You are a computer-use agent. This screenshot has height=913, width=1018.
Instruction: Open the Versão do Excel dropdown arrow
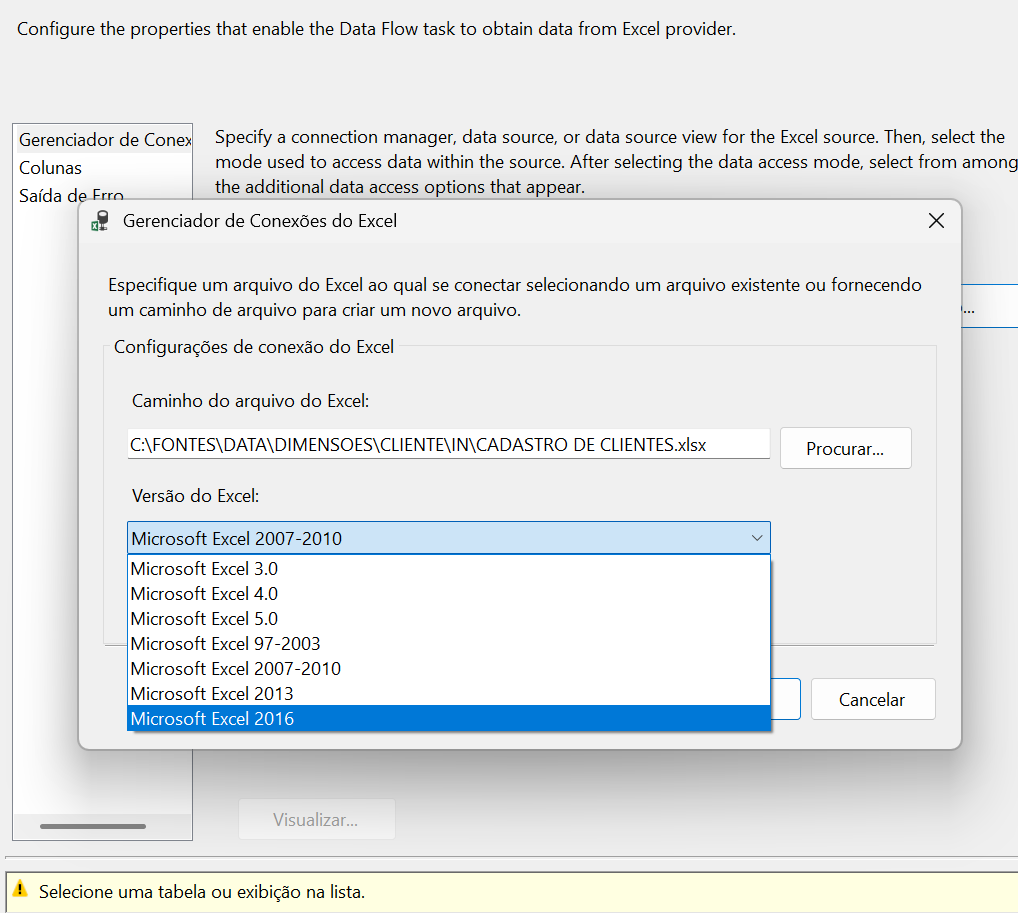tap(756, 538)
